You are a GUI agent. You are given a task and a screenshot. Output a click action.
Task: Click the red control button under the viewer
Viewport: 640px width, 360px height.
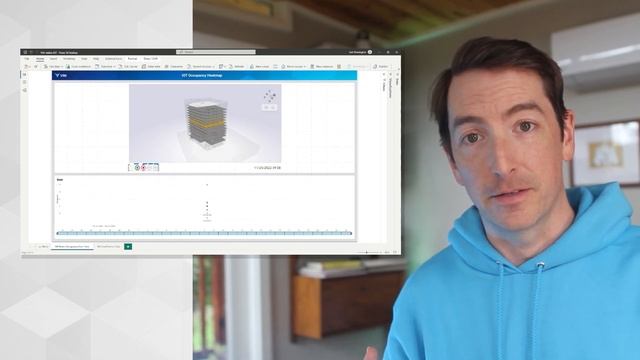(144, 167)
